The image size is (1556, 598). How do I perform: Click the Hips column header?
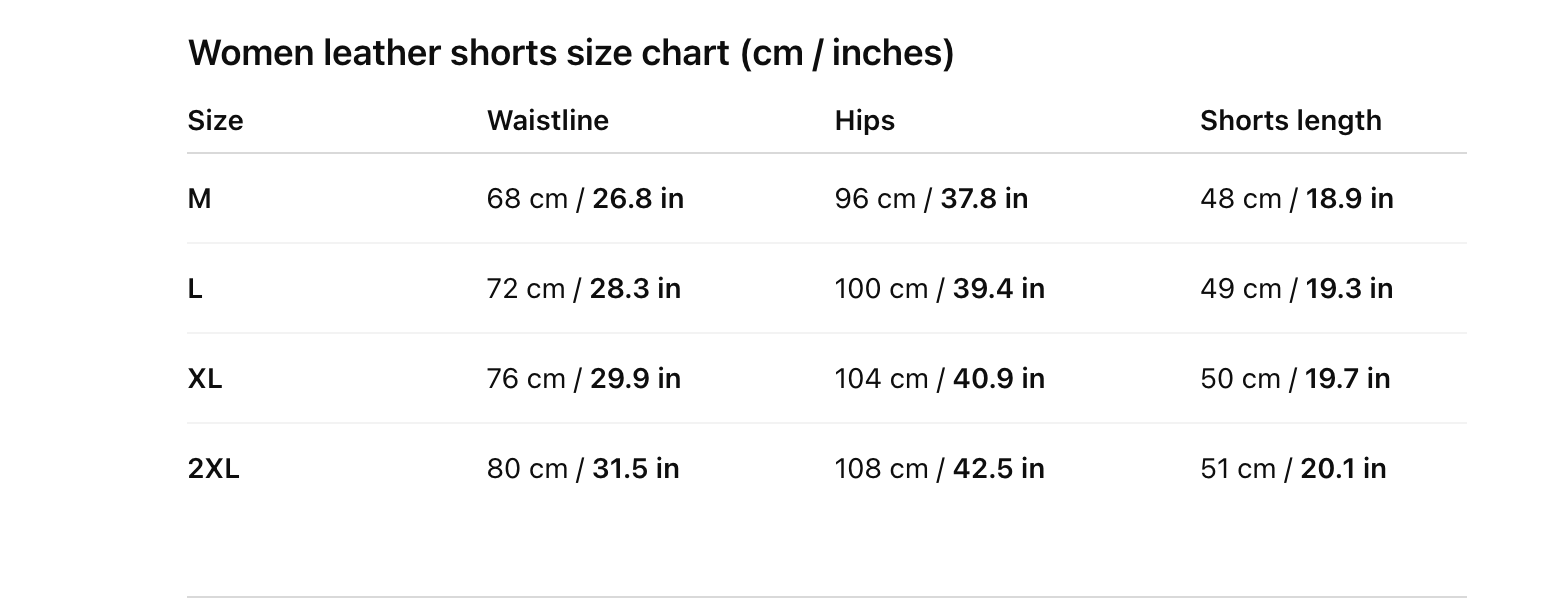[x=864, y=121]
